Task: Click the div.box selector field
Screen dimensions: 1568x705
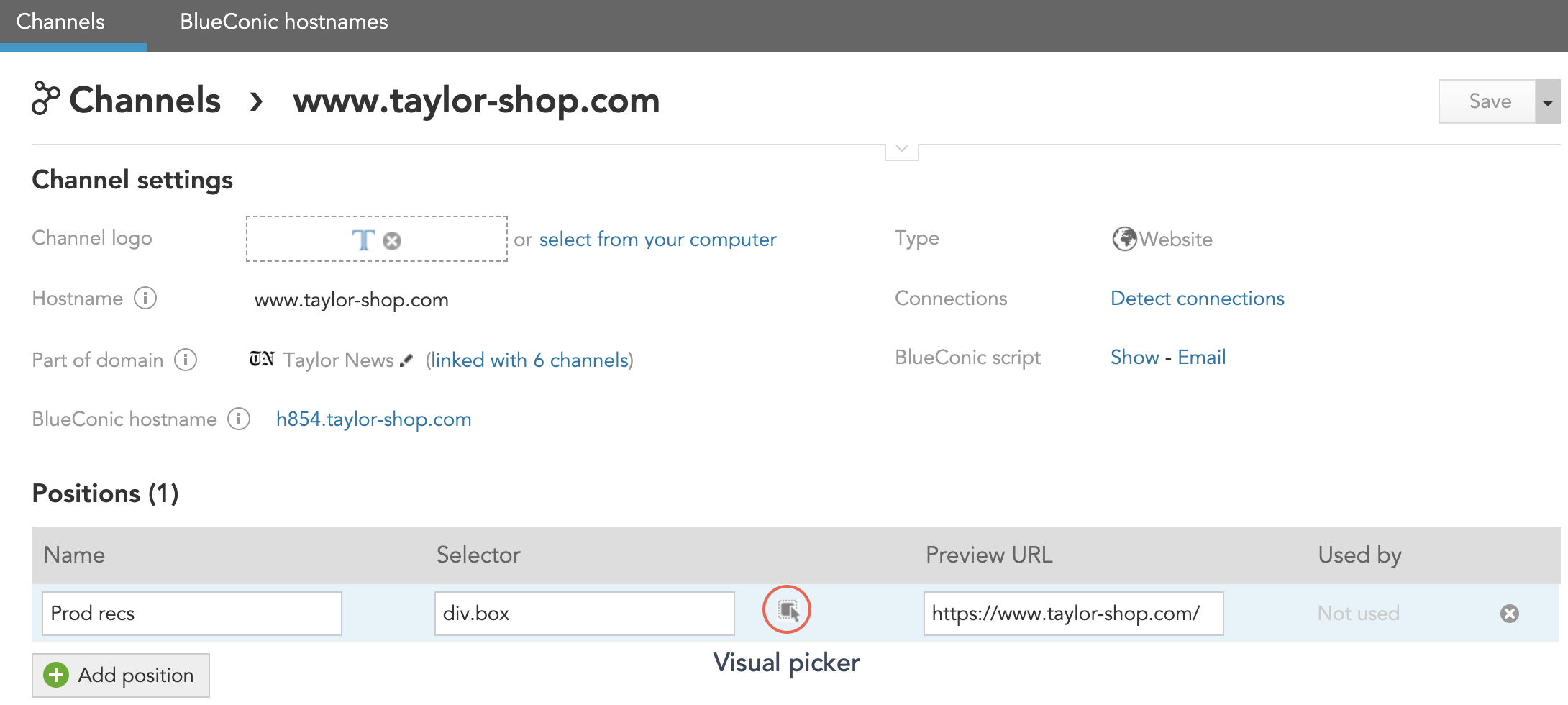Action: pyautogui.click(x=585, y=614)
